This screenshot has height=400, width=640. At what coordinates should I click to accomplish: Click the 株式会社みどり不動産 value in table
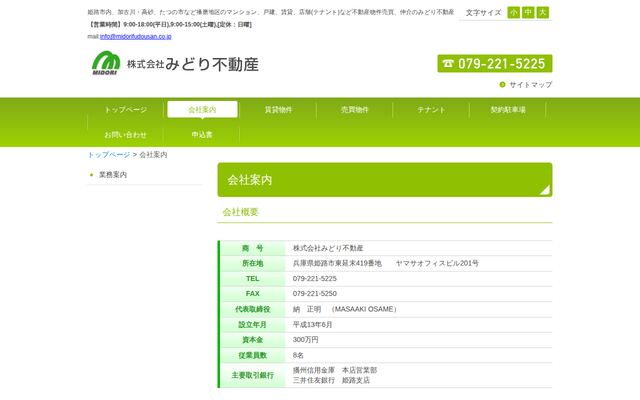pos(328,248)
